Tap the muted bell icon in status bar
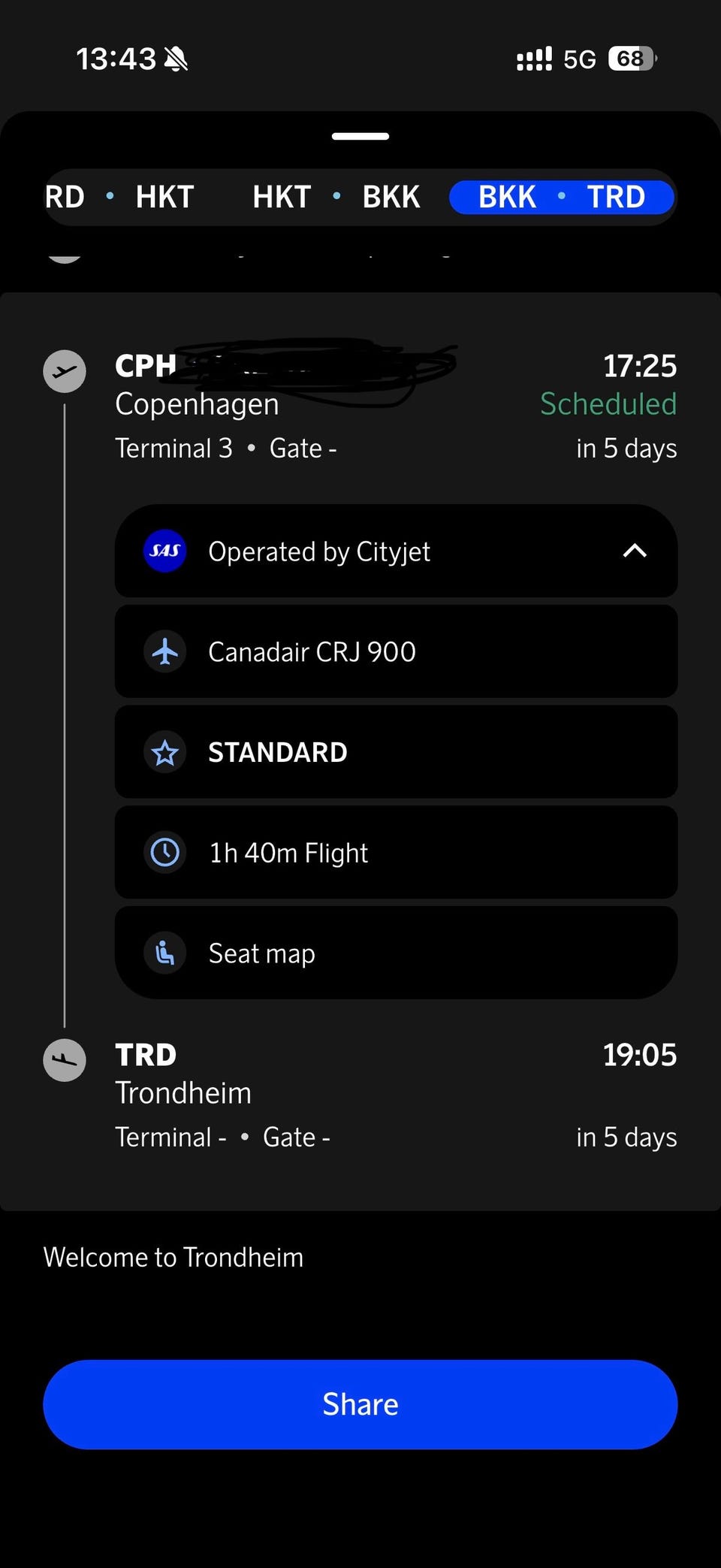 [x=176, y=59]
